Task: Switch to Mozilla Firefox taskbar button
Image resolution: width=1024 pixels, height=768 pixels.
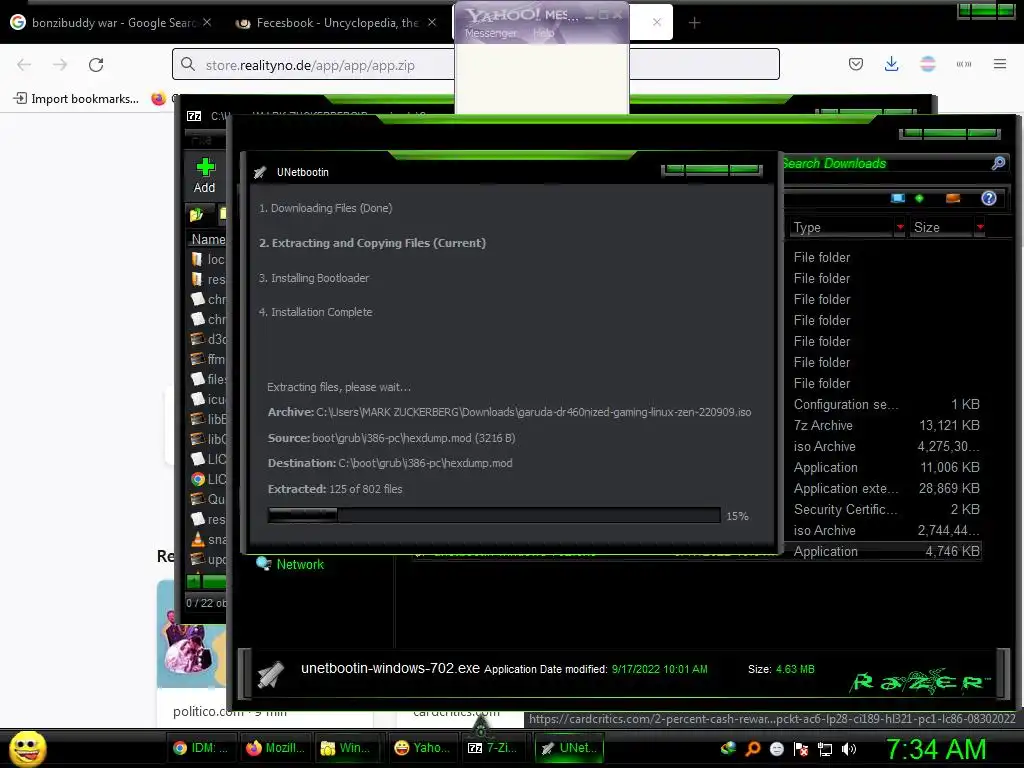Action: click(x=275, y=748)
